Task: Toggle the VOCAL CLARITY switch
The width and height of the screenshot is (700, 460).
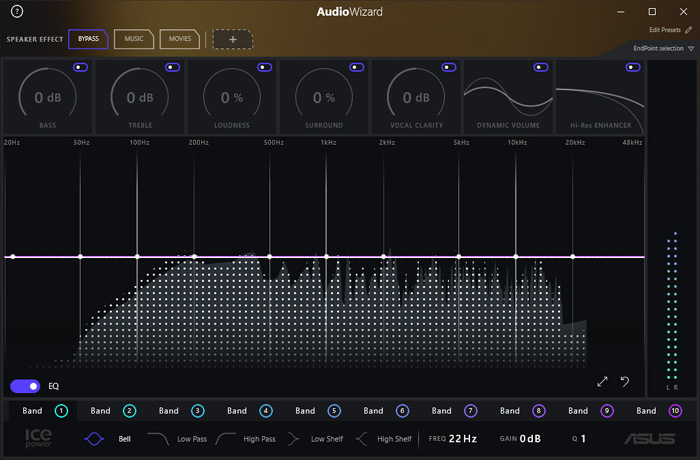Action: pyautogui.click(x=449, y=67)
